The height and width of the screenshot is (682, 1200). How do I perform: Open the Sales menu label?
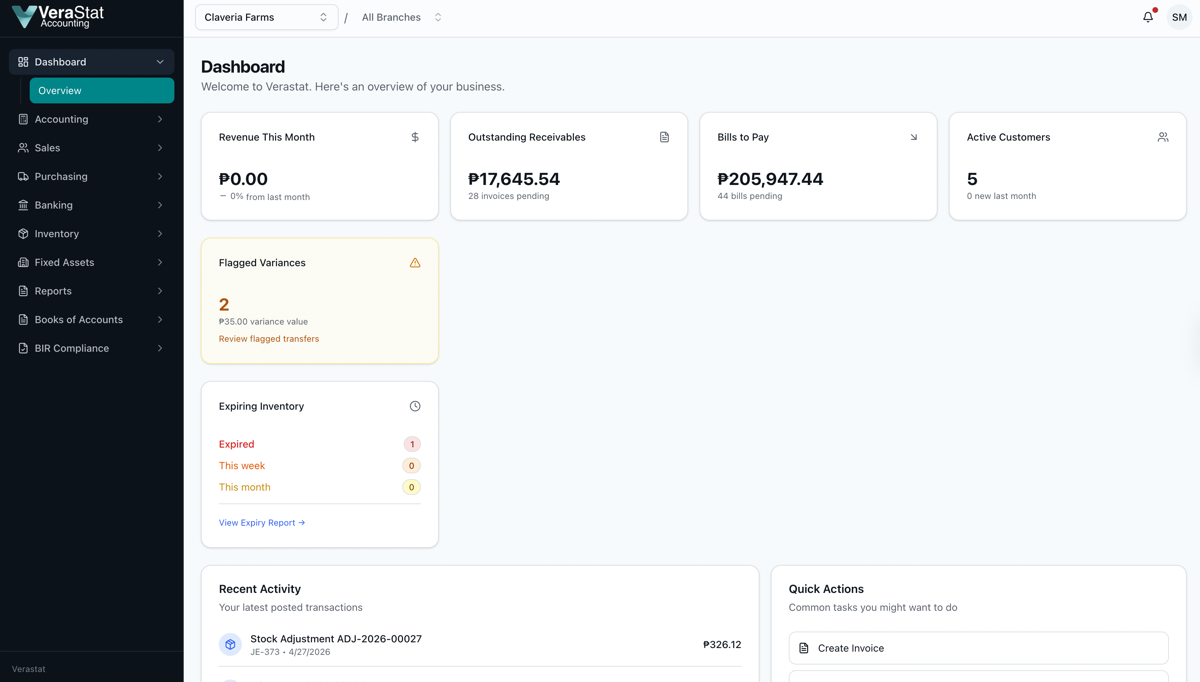[x=47, y=148]
